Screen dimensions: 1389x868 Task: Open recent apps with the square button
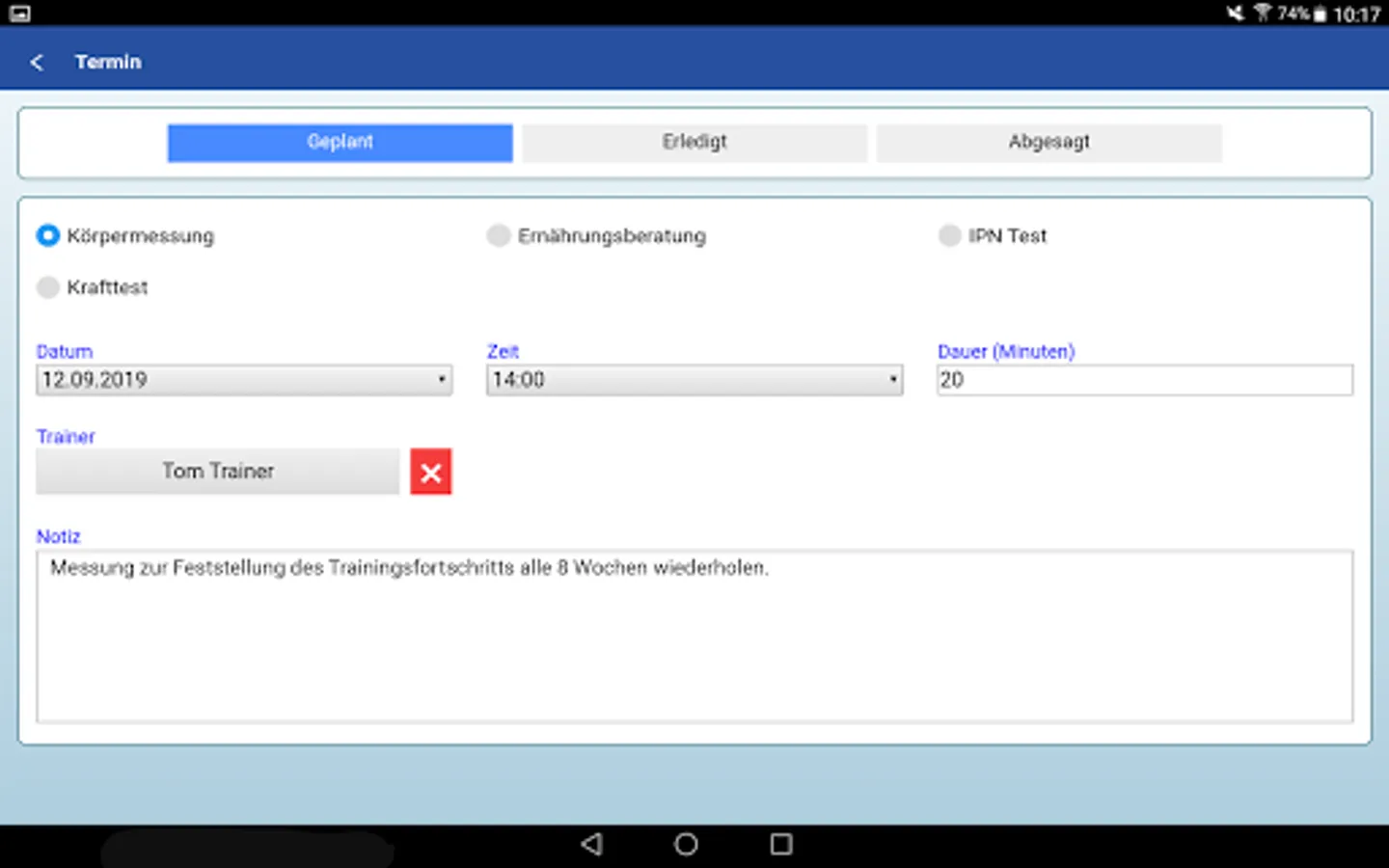(x=781, y=845)
